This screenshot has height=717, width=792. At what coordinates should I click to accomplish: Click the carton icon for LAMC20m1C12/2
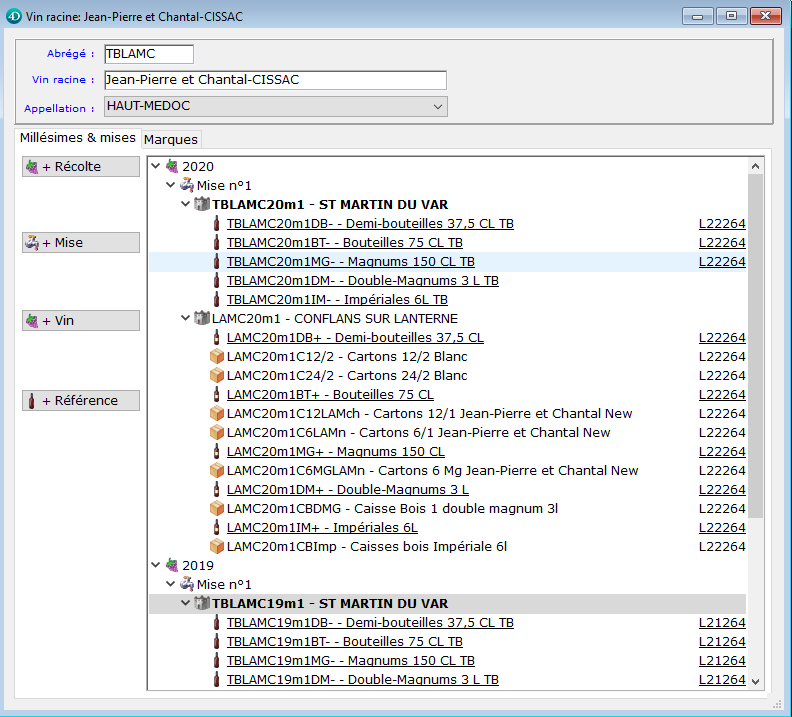[216, 357]
